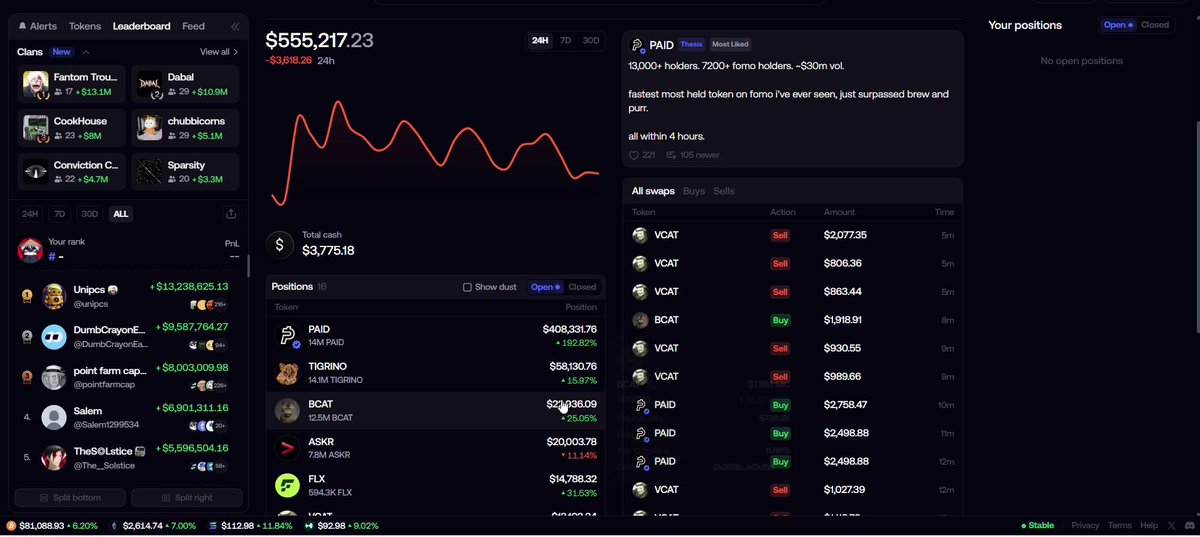The height and width of the screenshot is (537, 1200).
Task: Click View all clans link
Action: 219,52
